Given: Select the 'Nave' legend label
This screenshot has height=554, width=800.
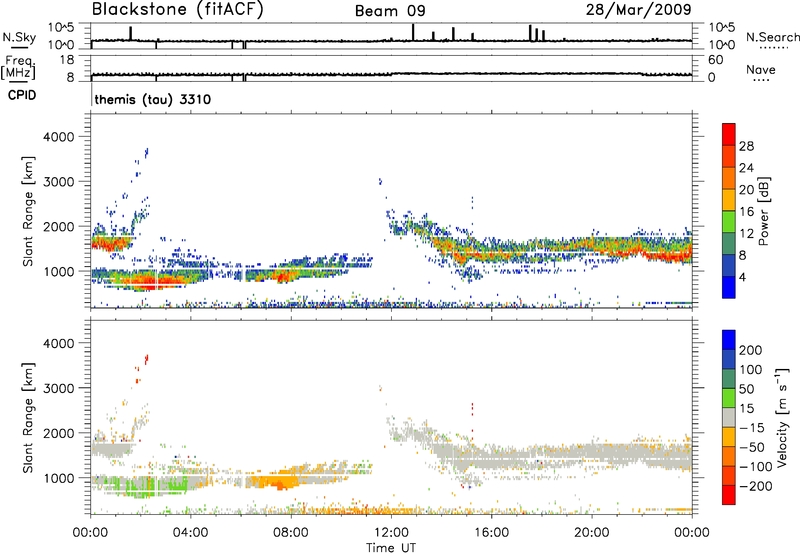Looking at the screenshot, I should click(761, 69).
